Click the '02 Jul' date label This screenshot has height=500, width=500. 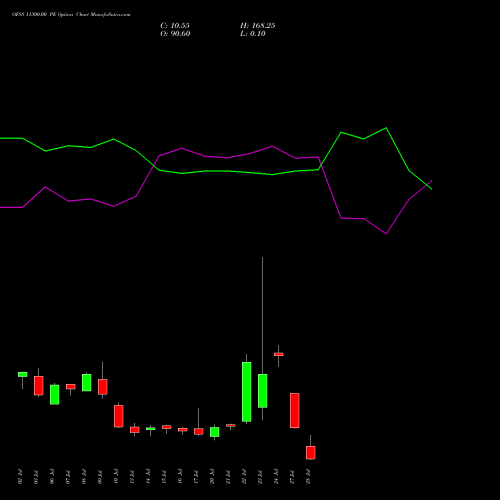[20, 477]
